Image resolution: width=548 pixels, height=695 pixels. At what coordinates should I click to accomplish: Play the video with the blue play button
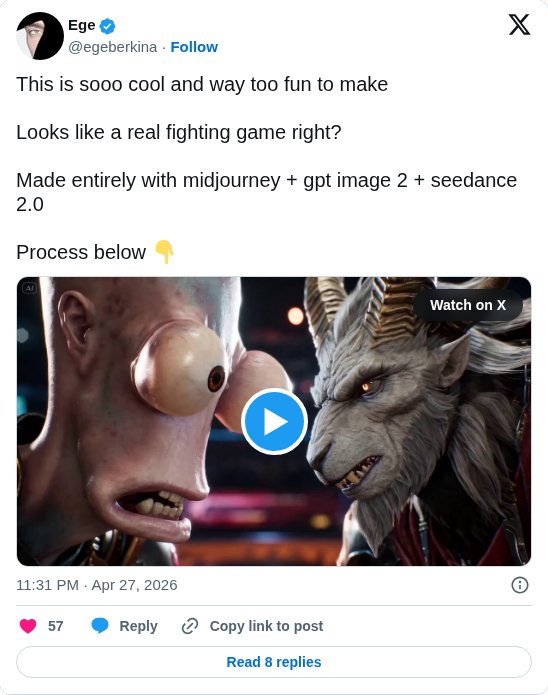tap(274, 422)
